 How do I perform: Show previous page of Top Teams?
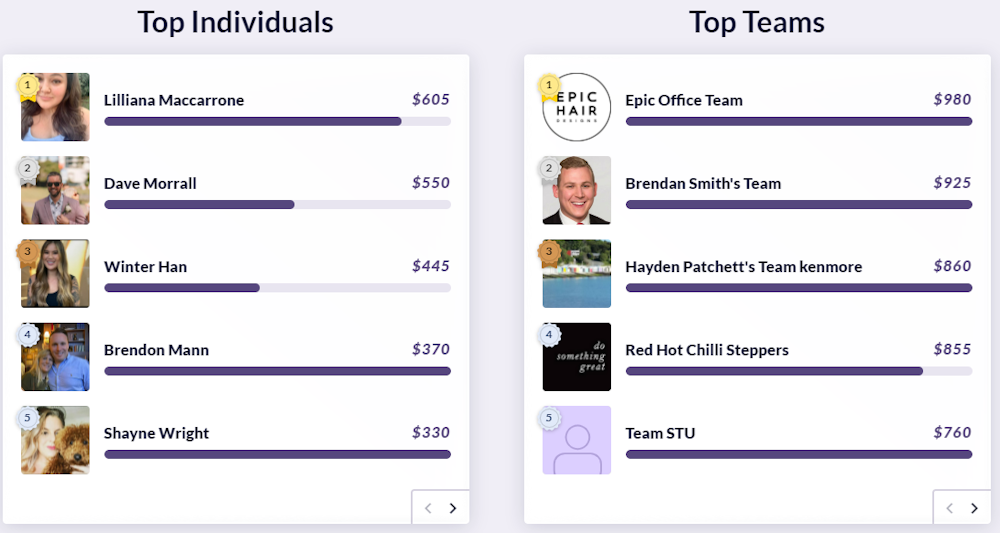pos(950,508)
